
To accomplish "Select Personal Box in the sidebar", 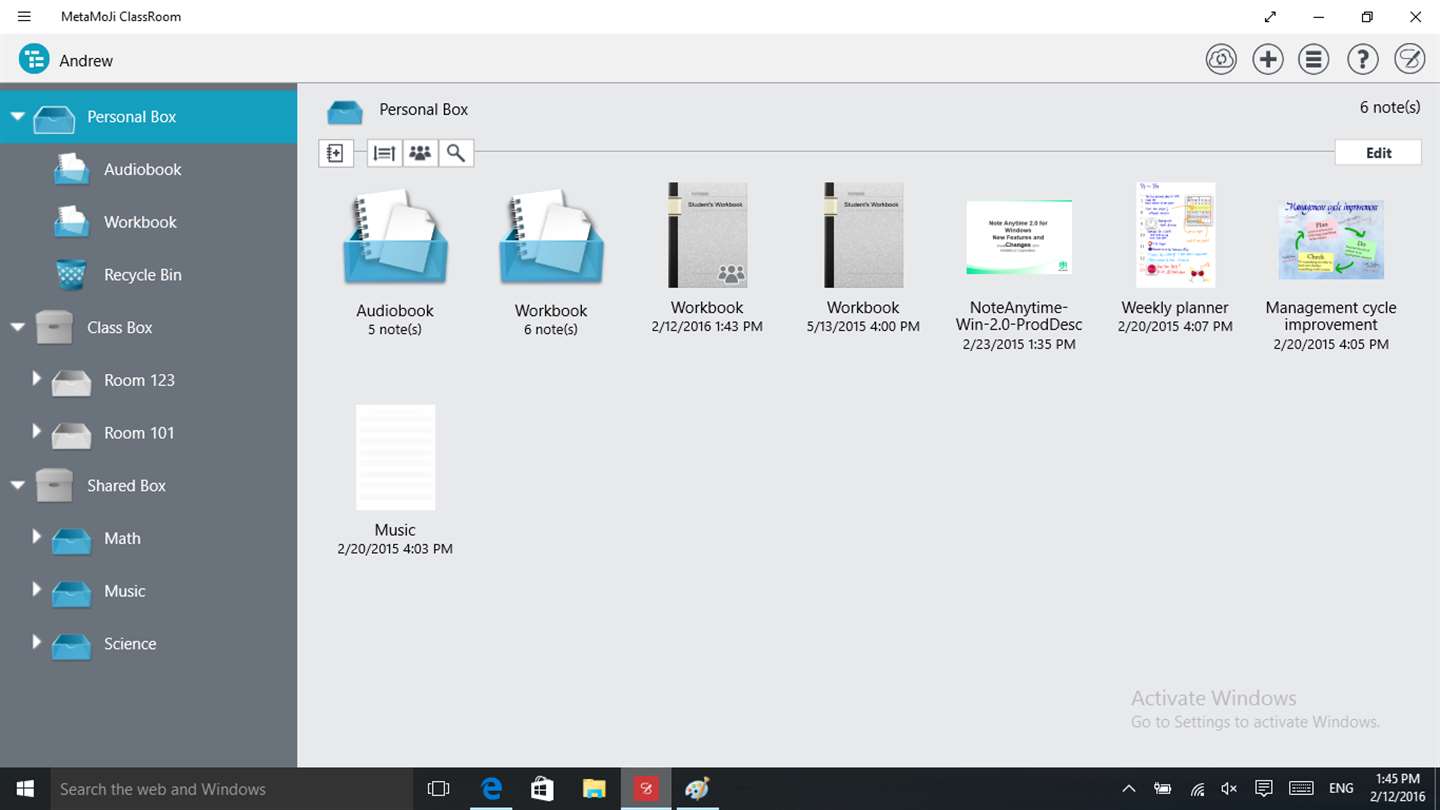I will [149, 117].
